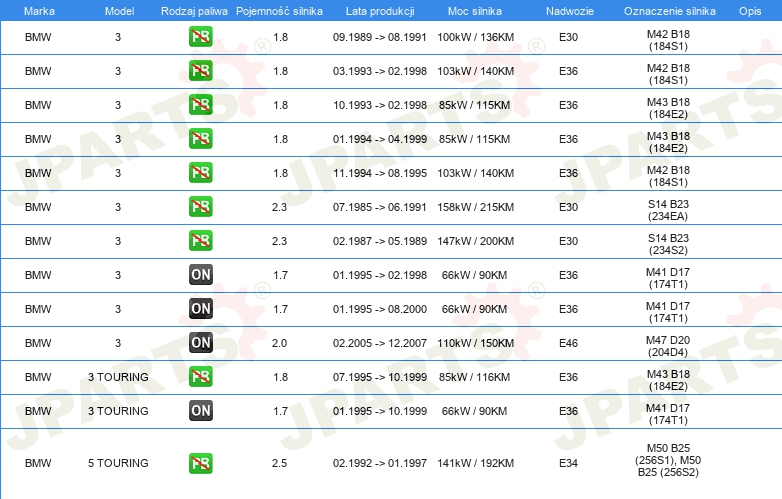Click the petrol icon in the 3 TOURING 1.8 row

pos(200,376)
